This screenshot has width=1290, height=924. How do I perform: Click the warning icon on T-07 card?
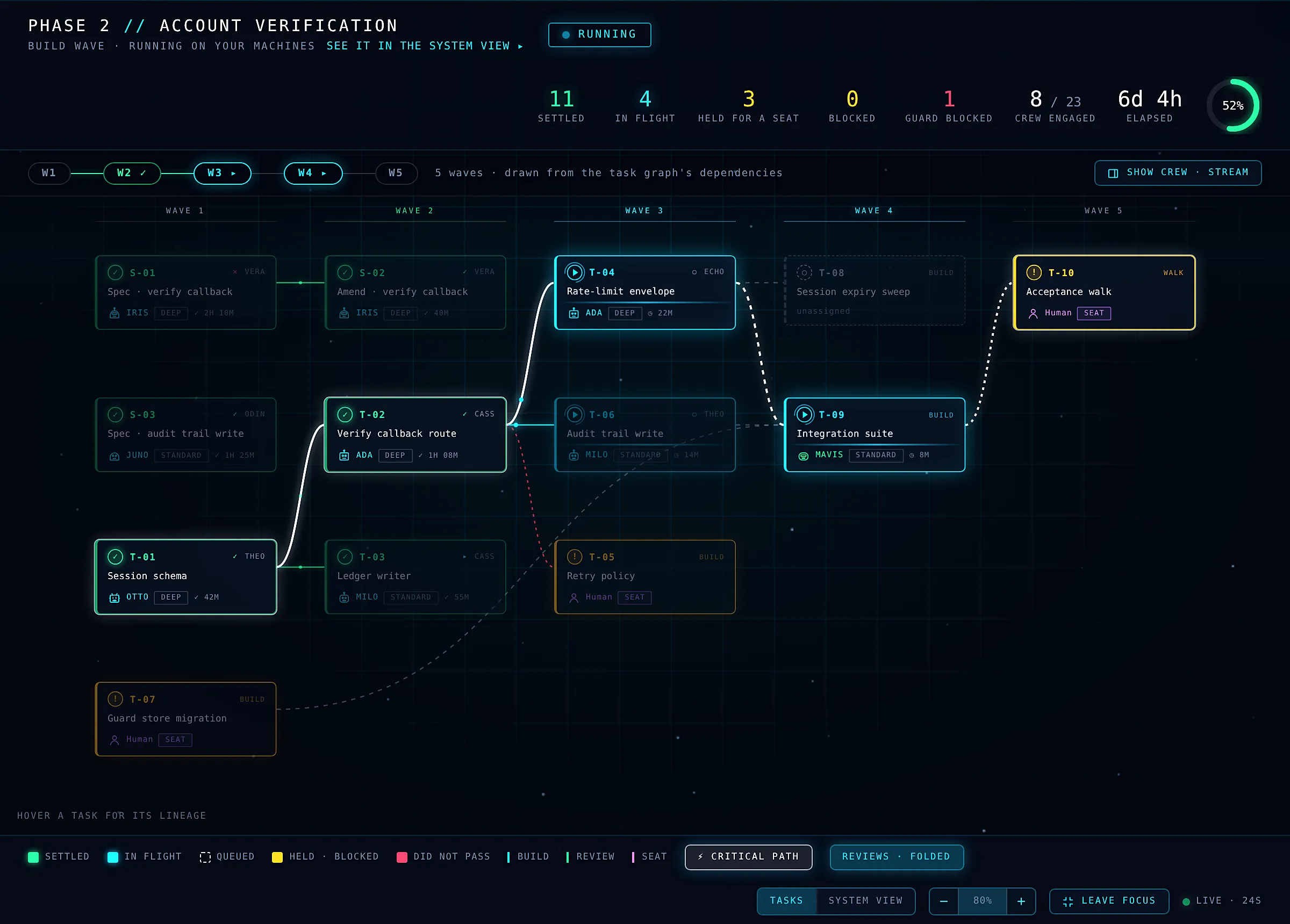pyautogui.click(x=116, y=699)
